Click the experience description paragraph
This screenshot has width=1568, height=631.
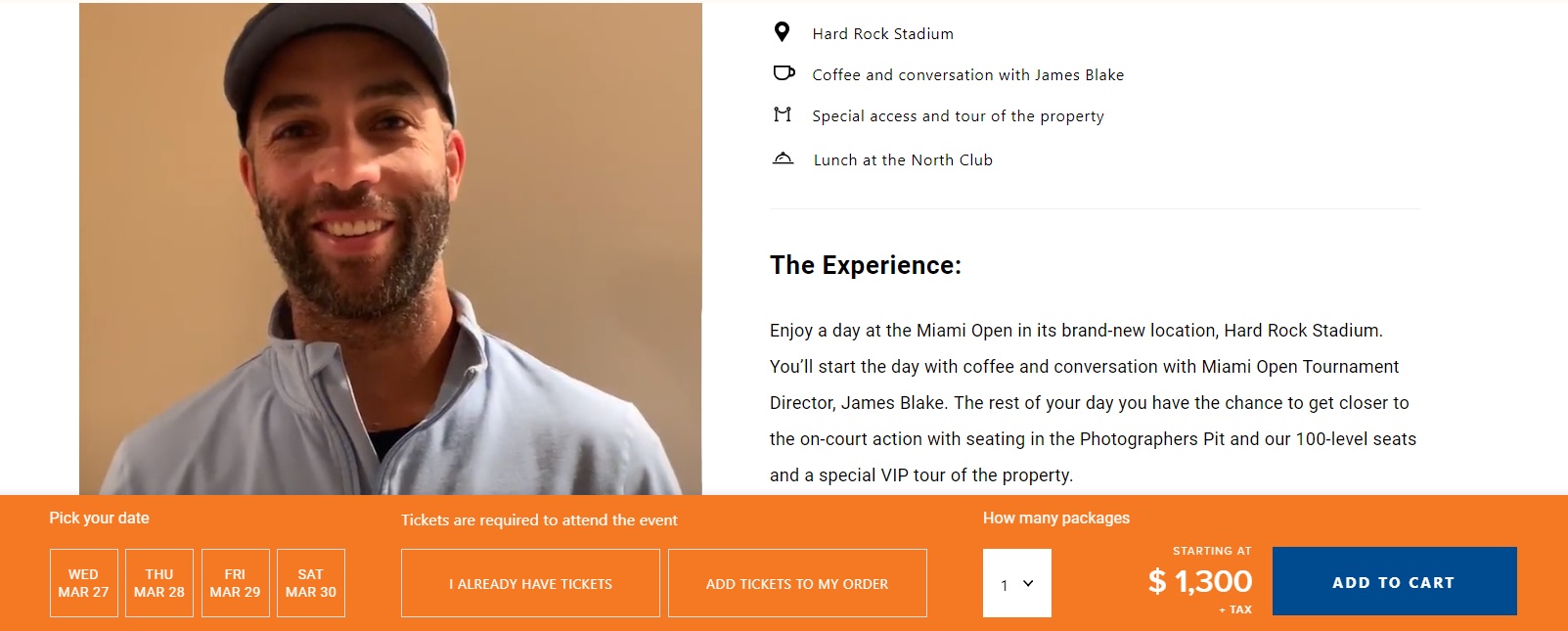coord(1093,402)
